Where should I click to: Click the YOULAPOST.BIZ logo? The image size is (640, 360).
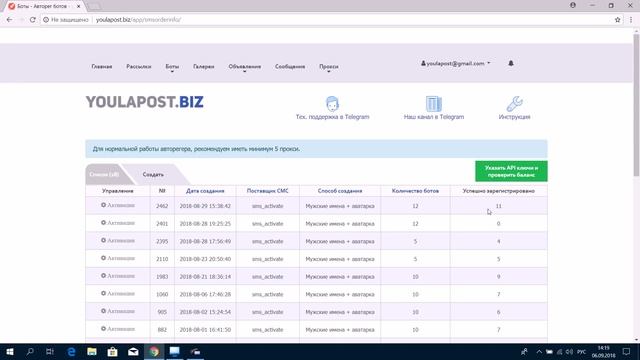pyautogui.click(x=144, y=102)
